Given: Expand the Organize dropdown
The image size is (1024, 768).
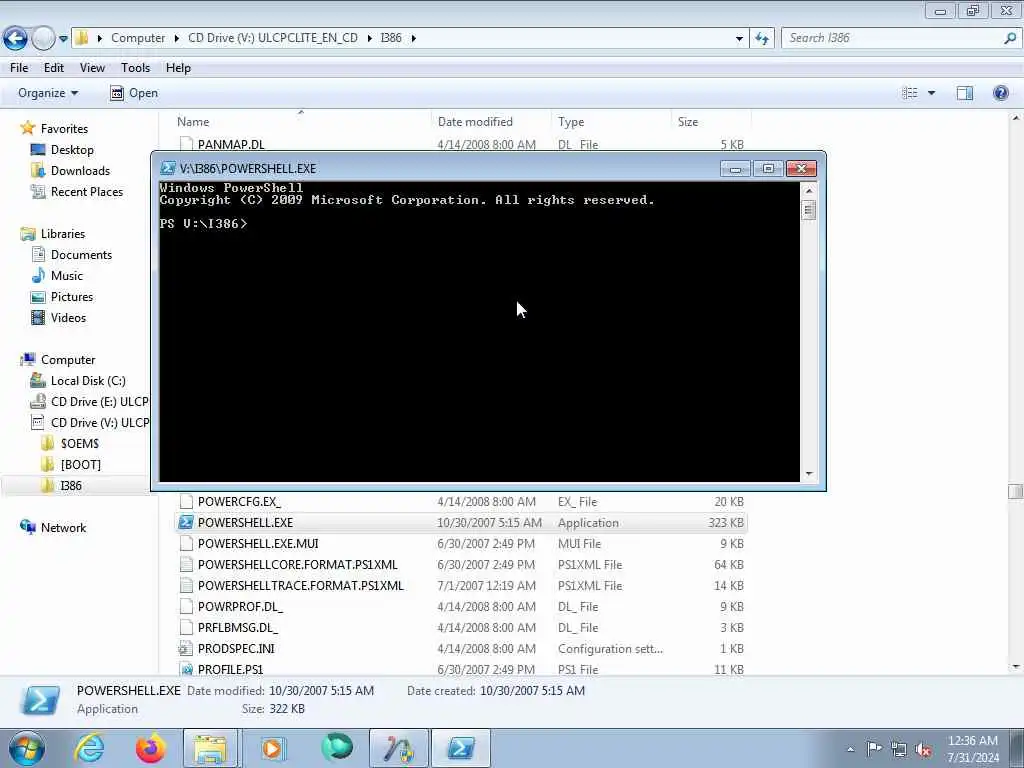Looking at the screenshot, I should click(48, 93).
